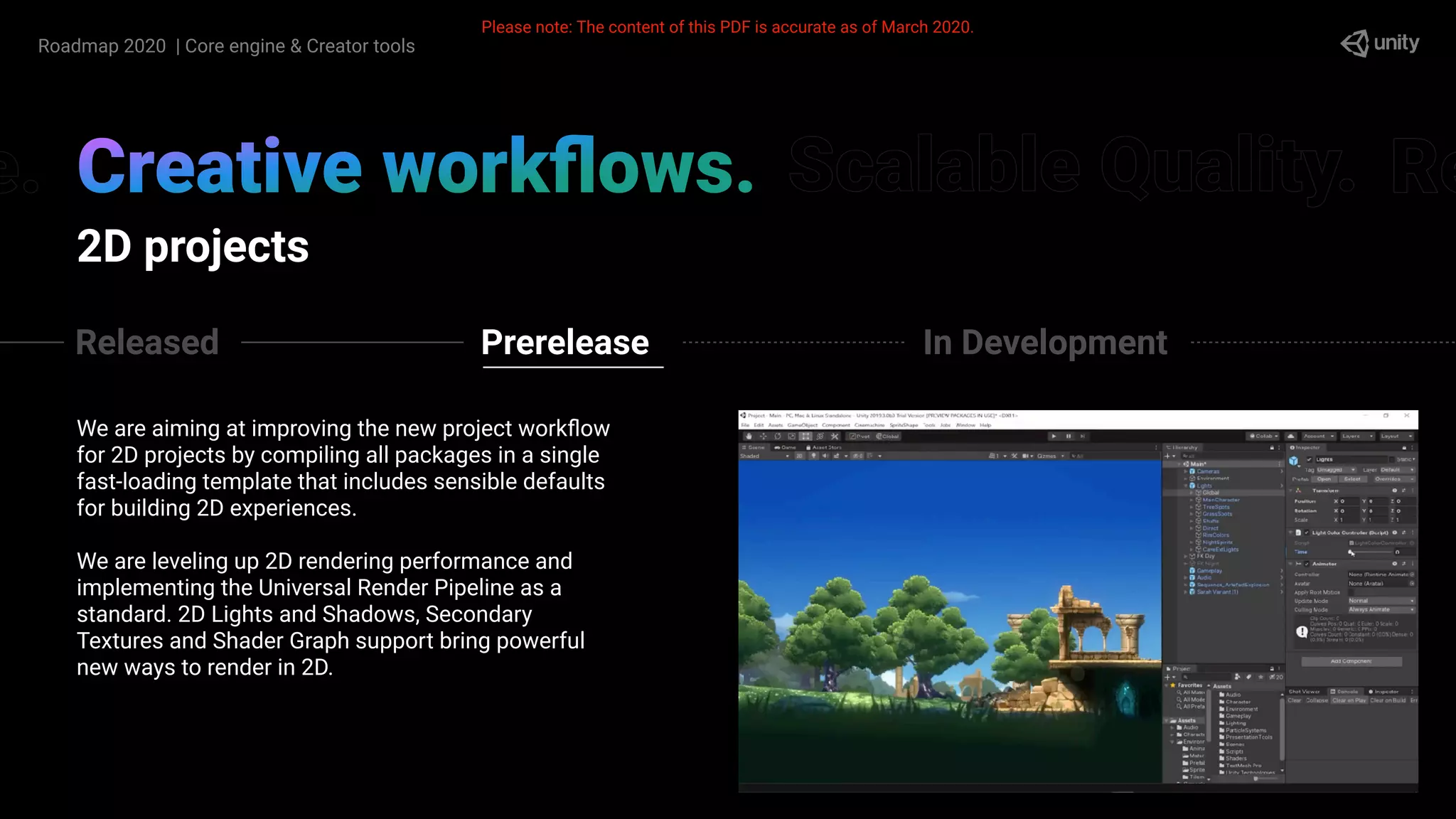The width and height of the screenshot is (1456, 819).
Task: Toggle the Lights object active checkbox
Action: (1309, 459)
